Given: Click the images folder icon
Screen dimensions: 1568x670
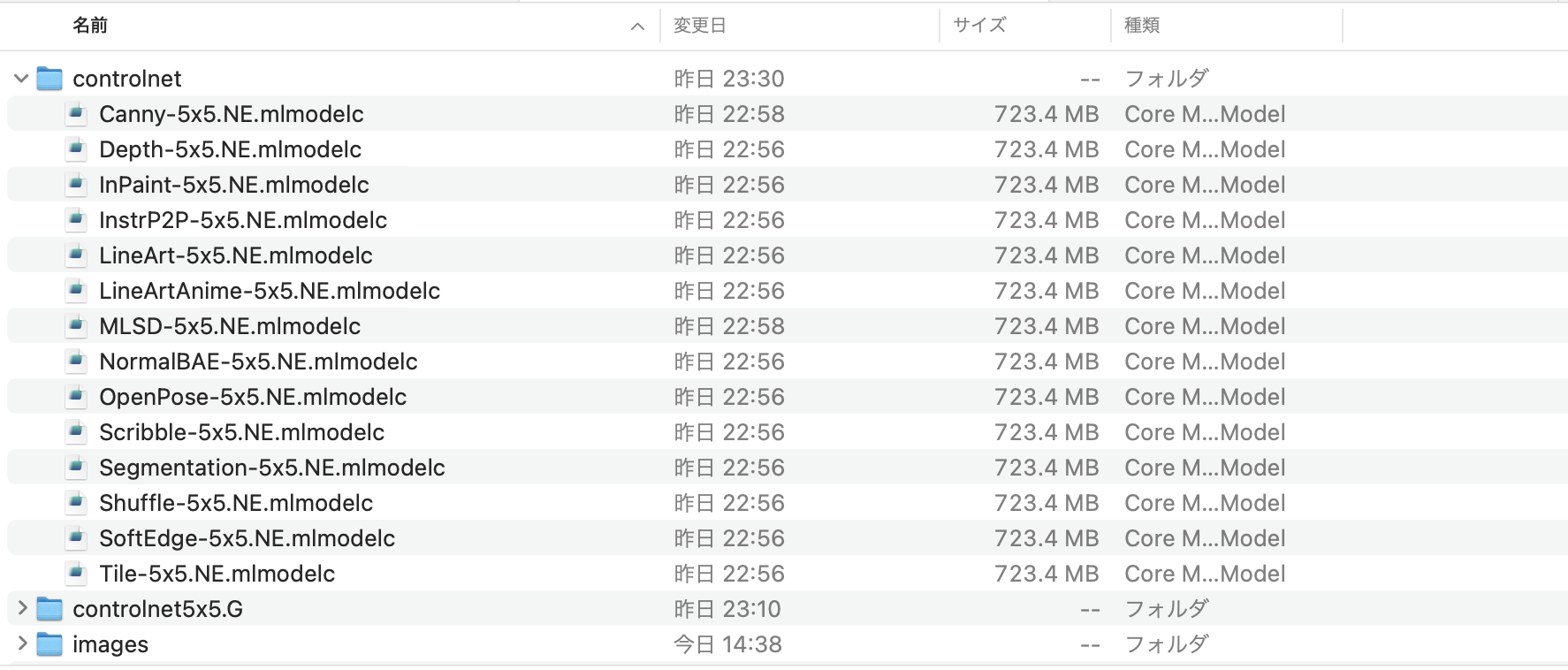Looking at the screenshot, I should tap(50, 643).
